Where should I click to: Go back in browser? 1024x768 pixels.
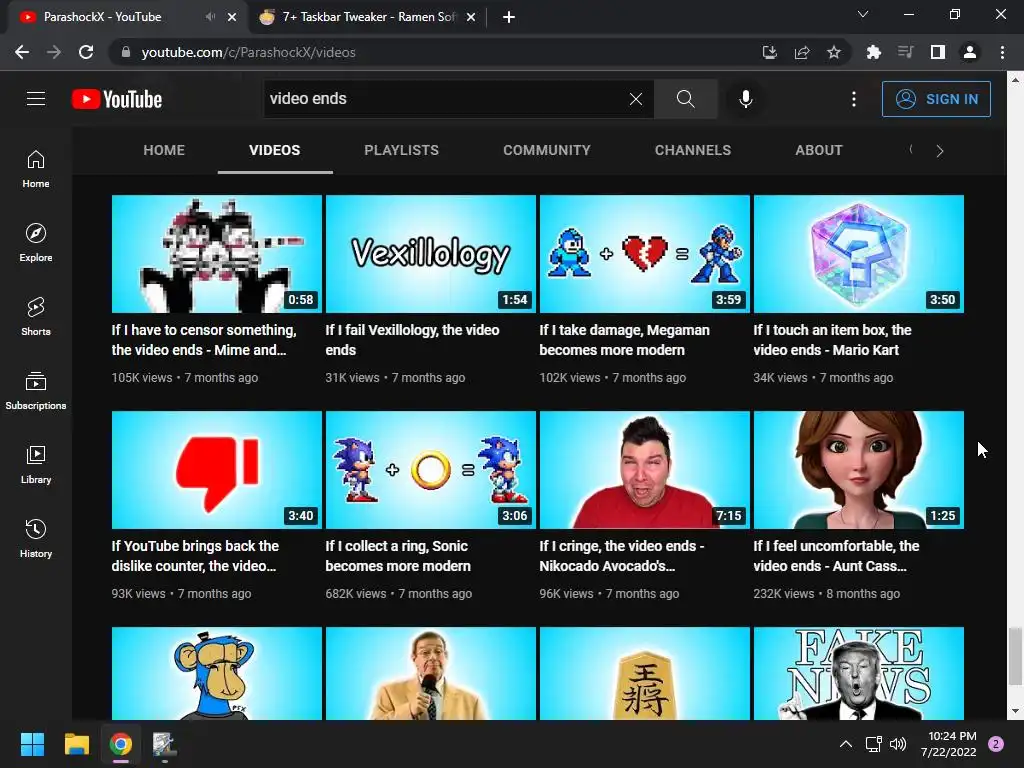tap(22, 52)
